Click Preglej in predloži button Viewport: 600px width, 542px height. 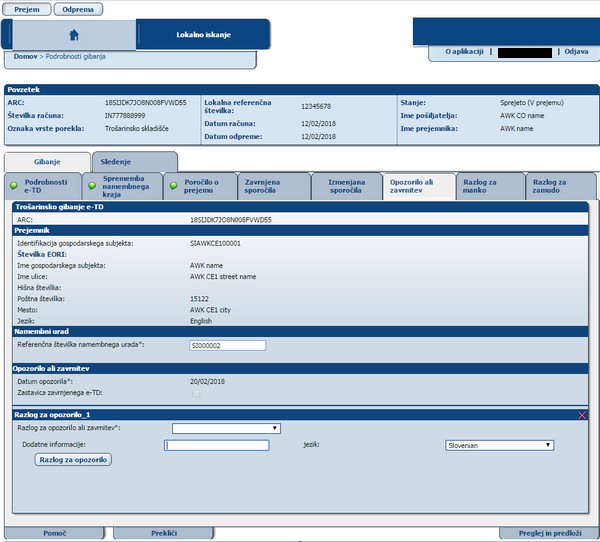[x=550, y=533]
